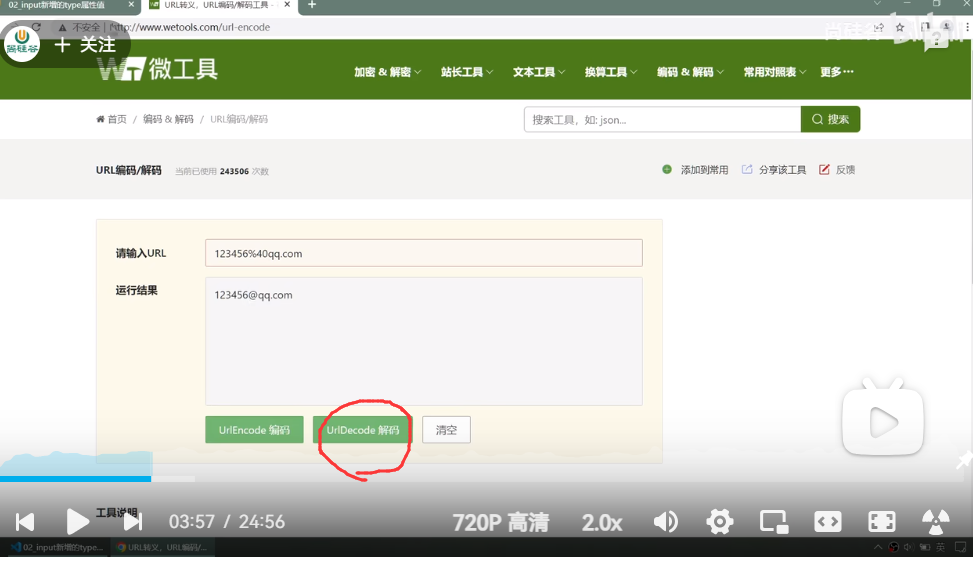Click 不安全 site security warning
Viewport: 973px width, 561px height.
point(79,27)
